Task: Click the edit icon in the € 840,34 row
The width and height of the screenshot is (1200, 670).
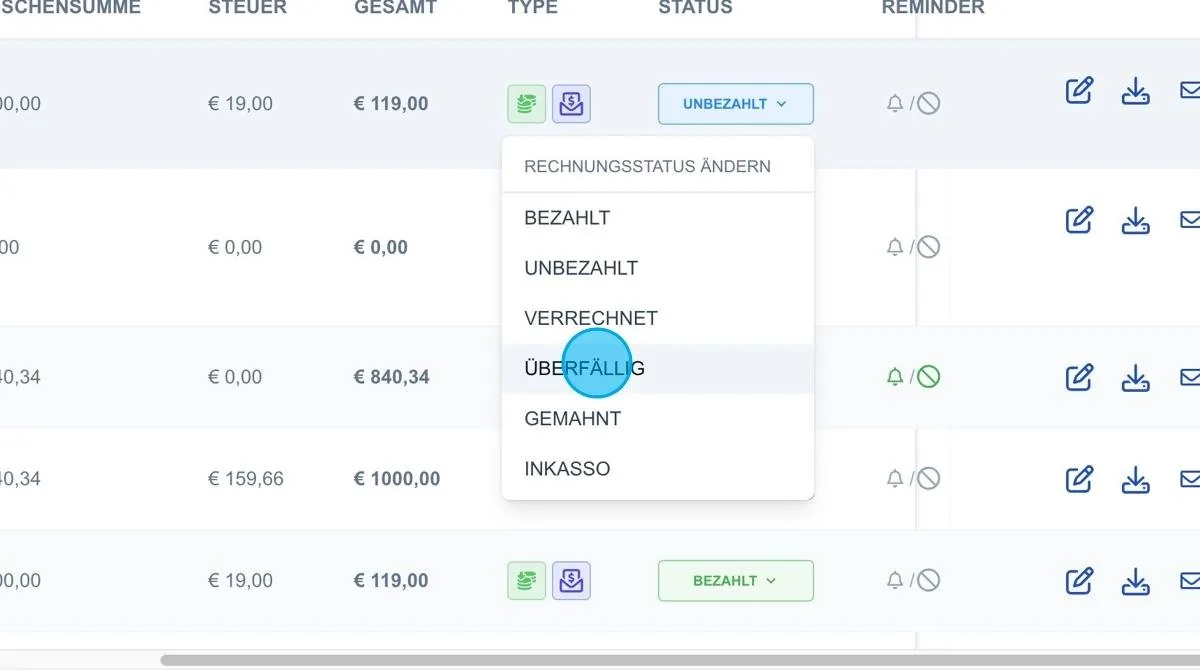Action: point(1079,378)
